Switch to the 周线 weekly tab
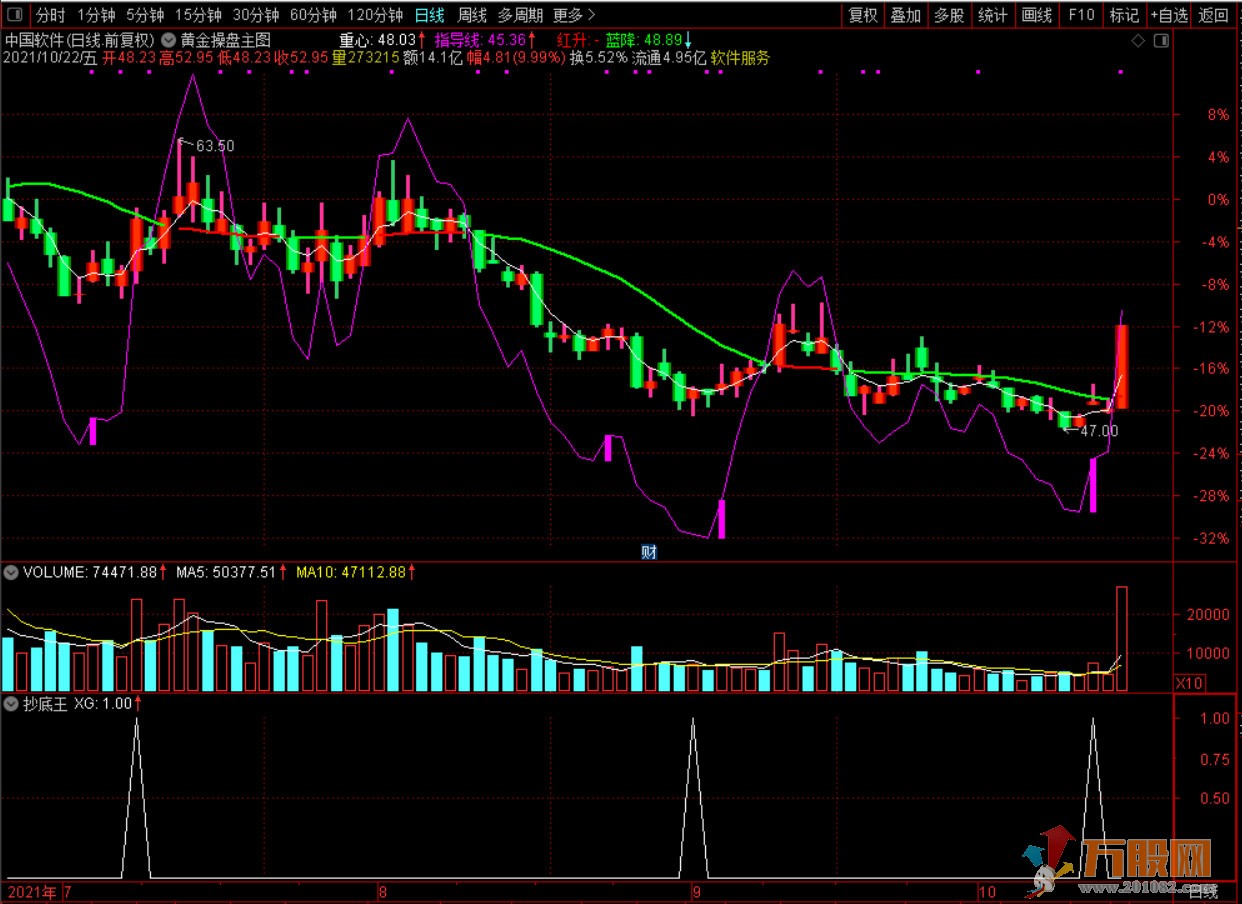The width and height of the screenshot is (1242, 904). [472, 15]
